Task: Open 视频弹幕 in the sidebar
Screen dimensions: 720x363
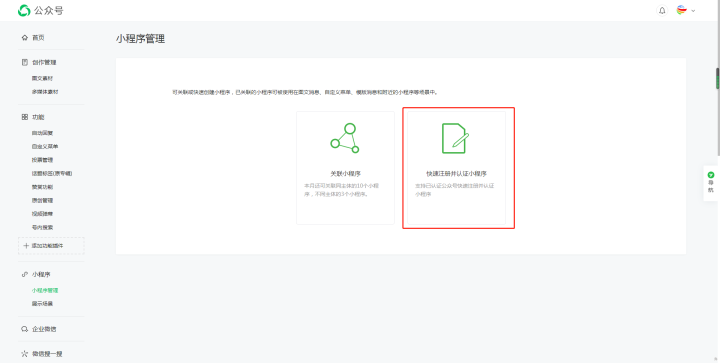Action: [x=42, y=214]
